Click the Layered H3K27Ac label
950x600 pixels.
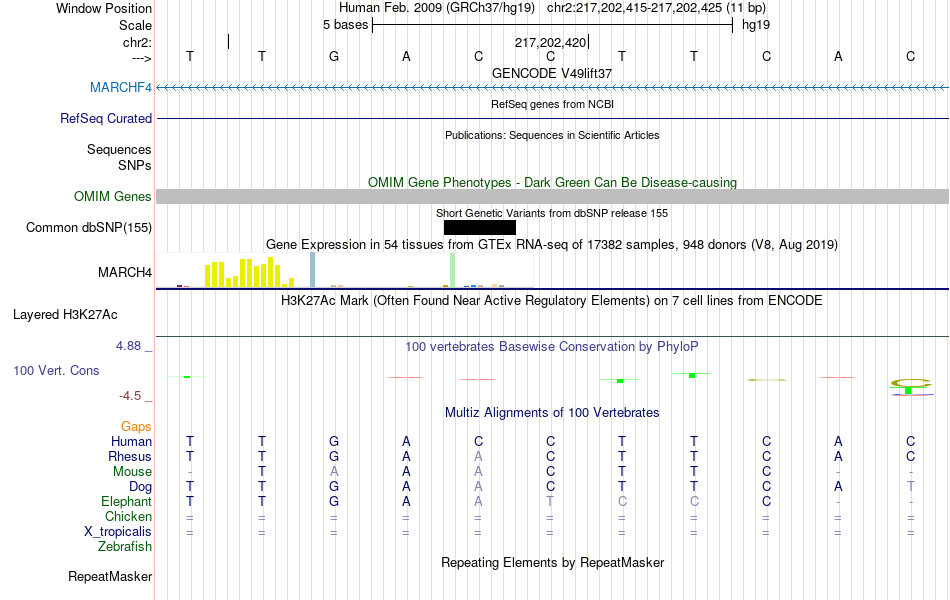(x=65, y=315)
